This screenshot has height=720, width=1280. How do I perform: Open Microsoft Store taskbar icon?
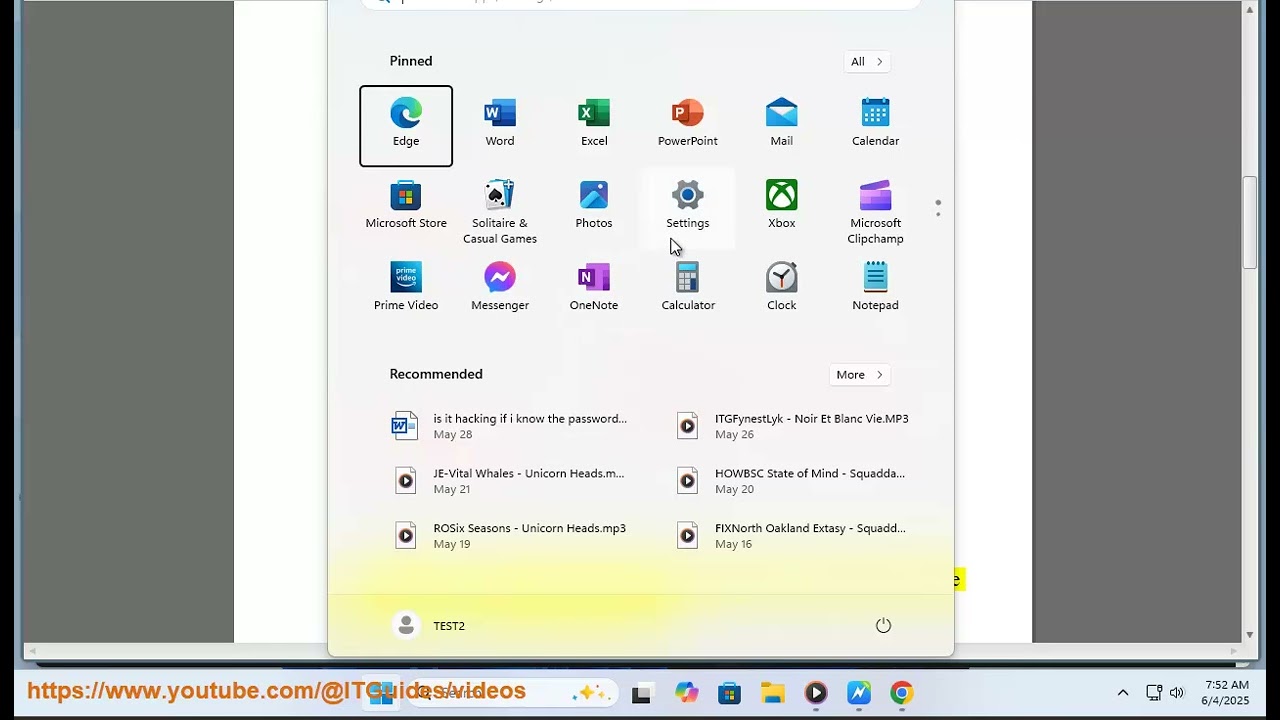[729, 693]
